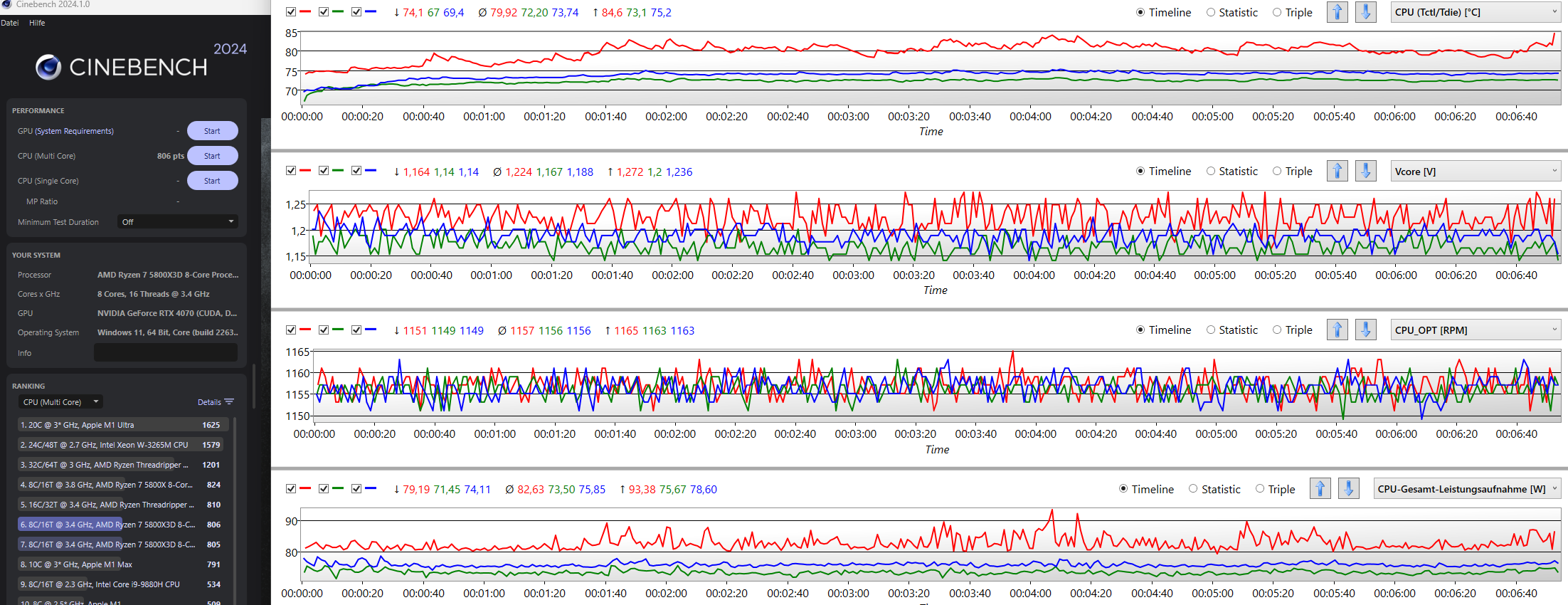1568x605 pixels.
Task: Click the Cinebench logo sphere icon
Action: point(48,67)
